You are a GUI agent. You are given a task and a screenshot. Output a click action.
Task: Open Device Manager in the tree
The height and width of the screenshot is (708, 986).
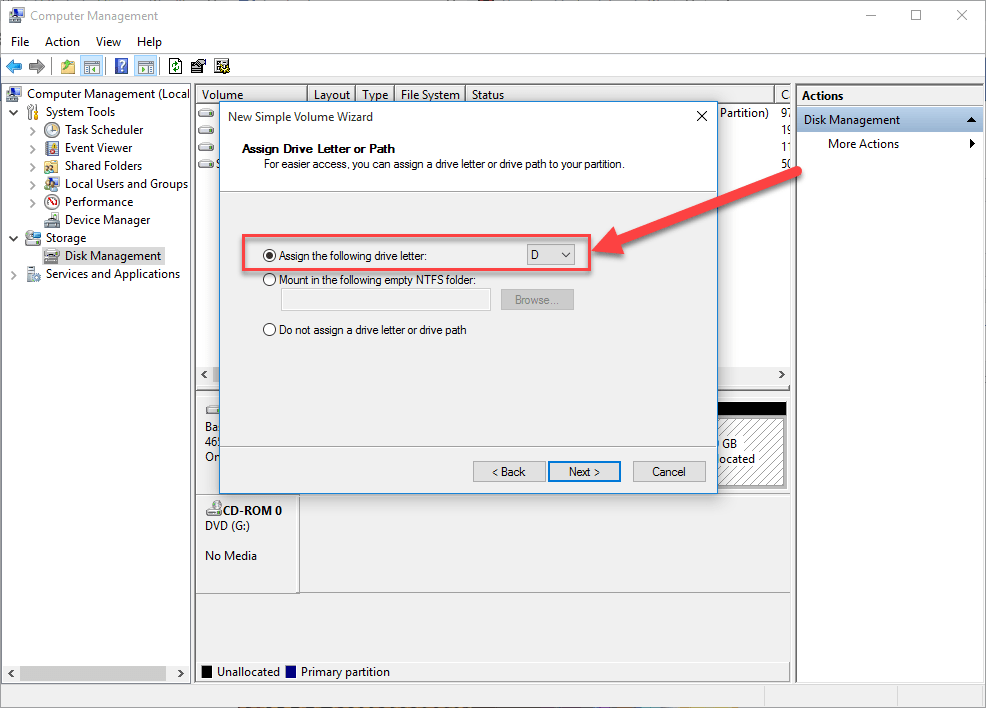coord(107,220)
